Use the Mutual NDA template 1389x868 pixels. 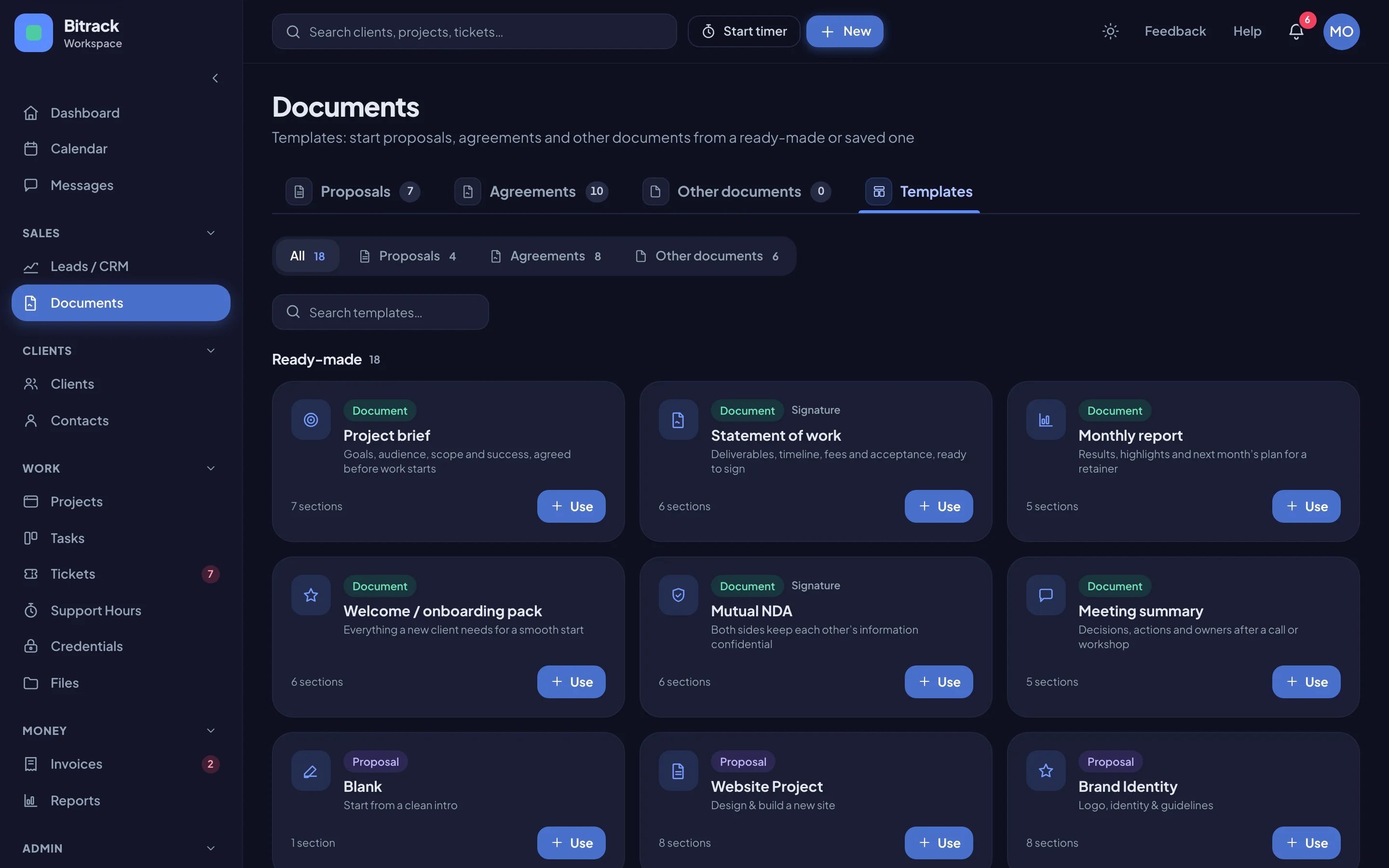pyautogui.click(x=939, y=682)
